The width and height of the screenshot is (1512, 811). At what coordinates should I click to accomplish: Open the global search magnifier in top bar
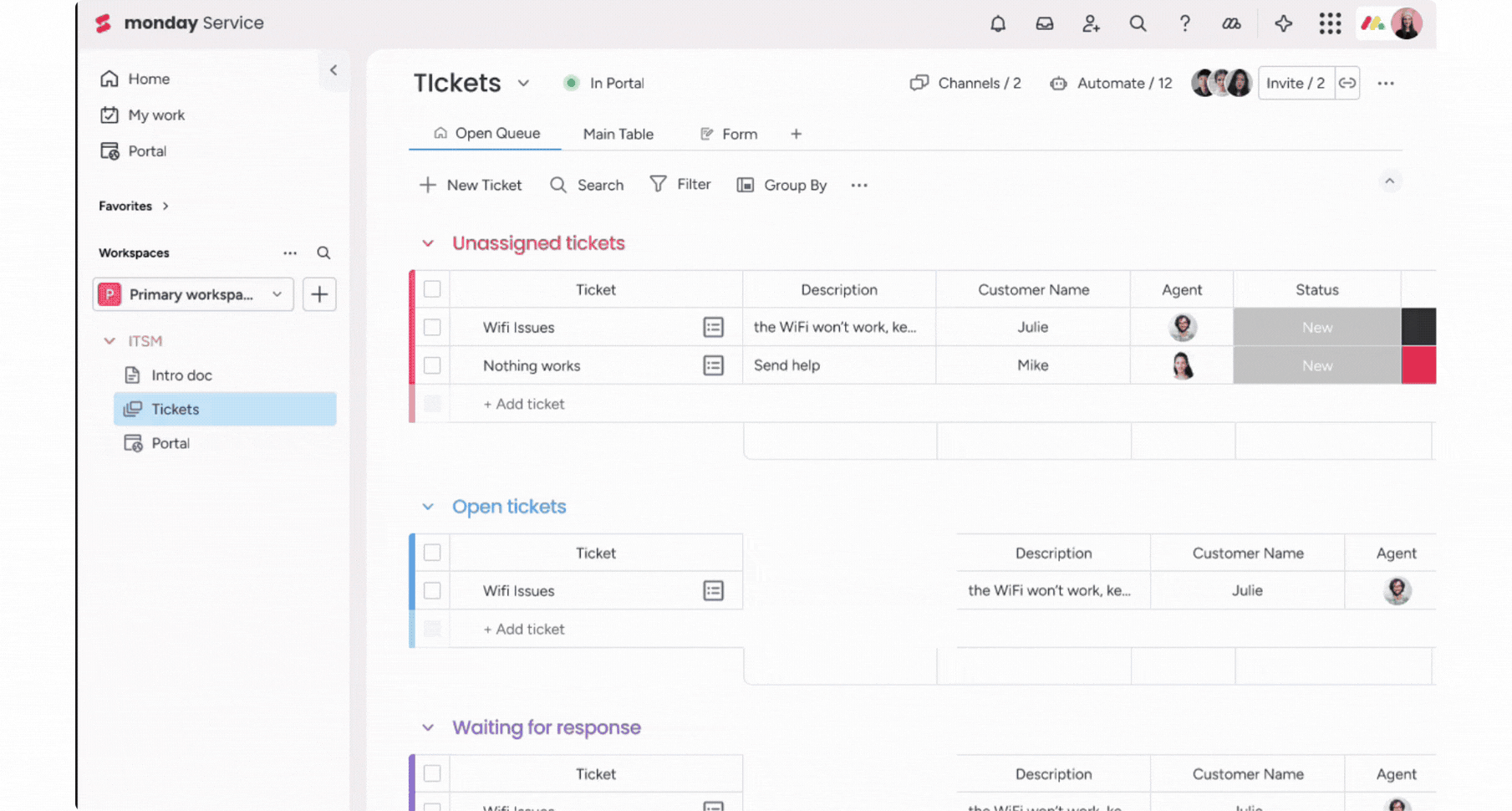pos(1138,23)
